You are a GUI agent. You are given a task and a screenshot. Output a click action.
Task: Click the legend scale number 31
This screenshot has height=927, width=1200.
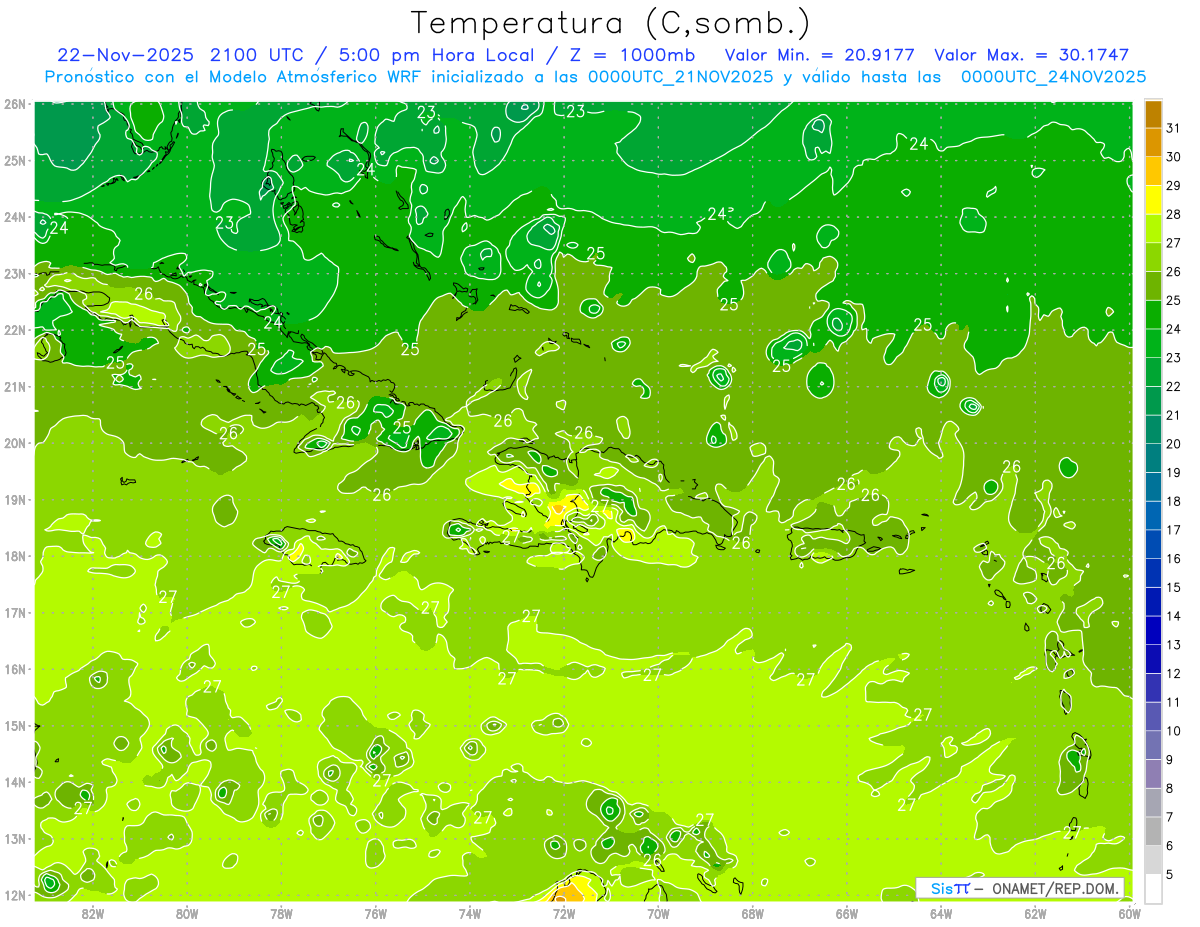[x=1174, y=128]
